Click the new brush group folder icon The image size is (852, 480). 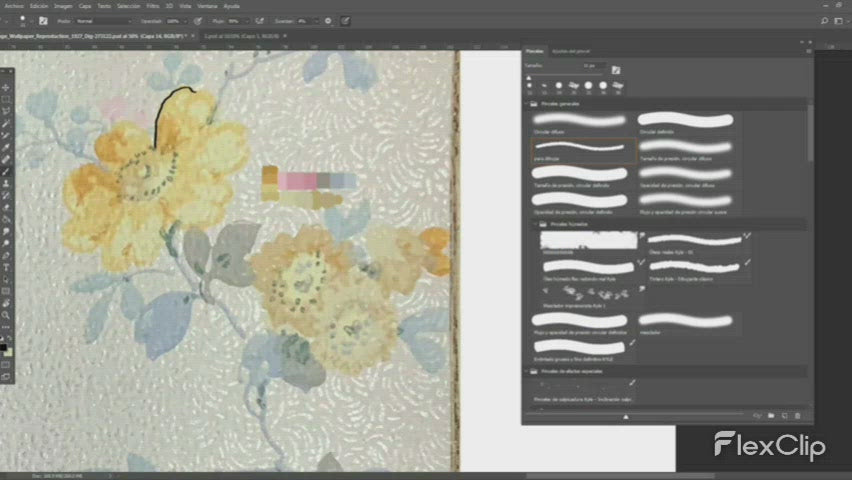[772, 415]
